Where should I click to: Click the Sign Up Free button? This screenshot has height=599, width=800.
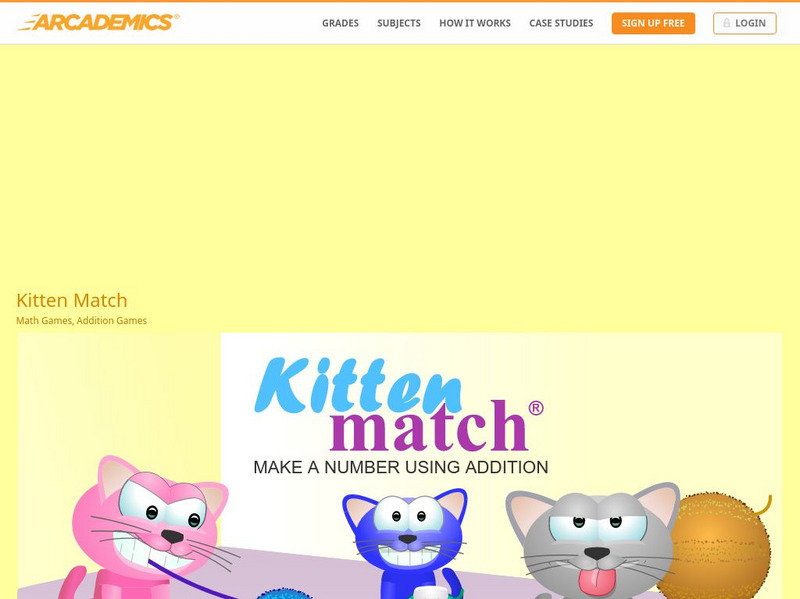(x=653, y=23)
